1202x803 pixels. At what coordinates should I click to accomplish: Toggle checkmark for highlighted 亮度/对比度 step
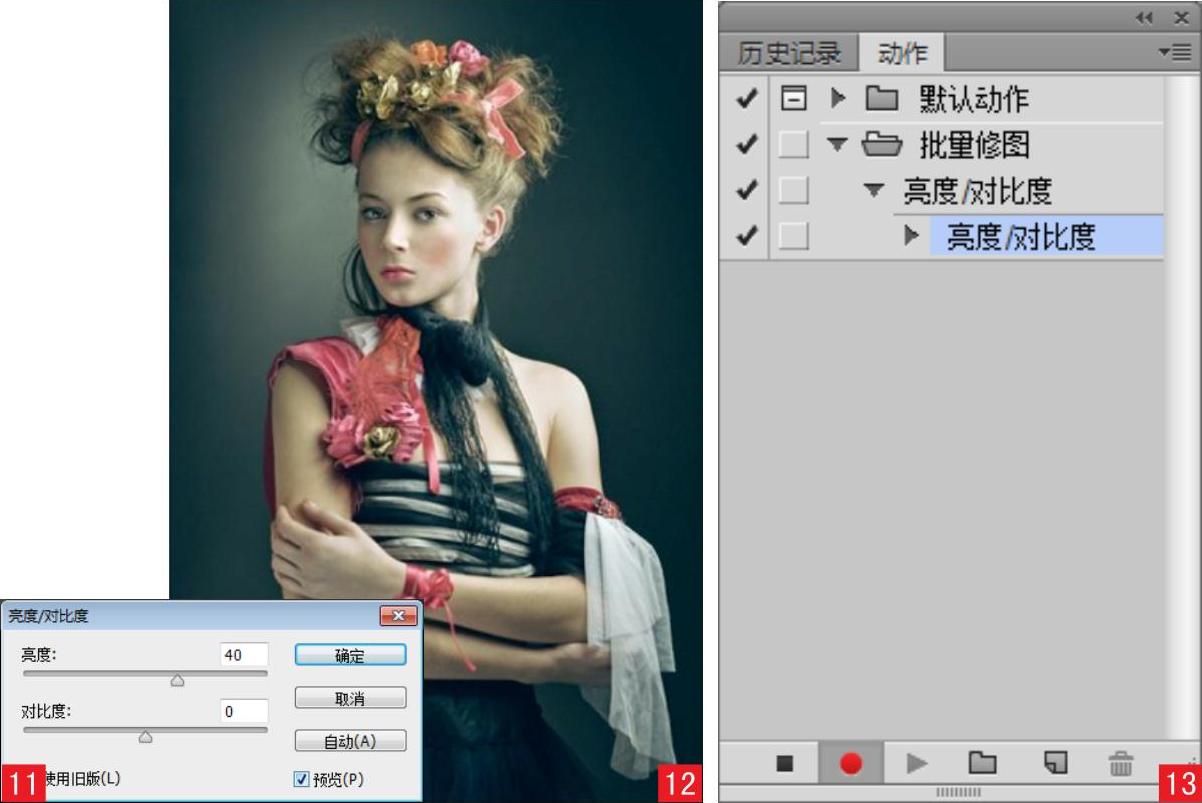click(x=745, y=237)
